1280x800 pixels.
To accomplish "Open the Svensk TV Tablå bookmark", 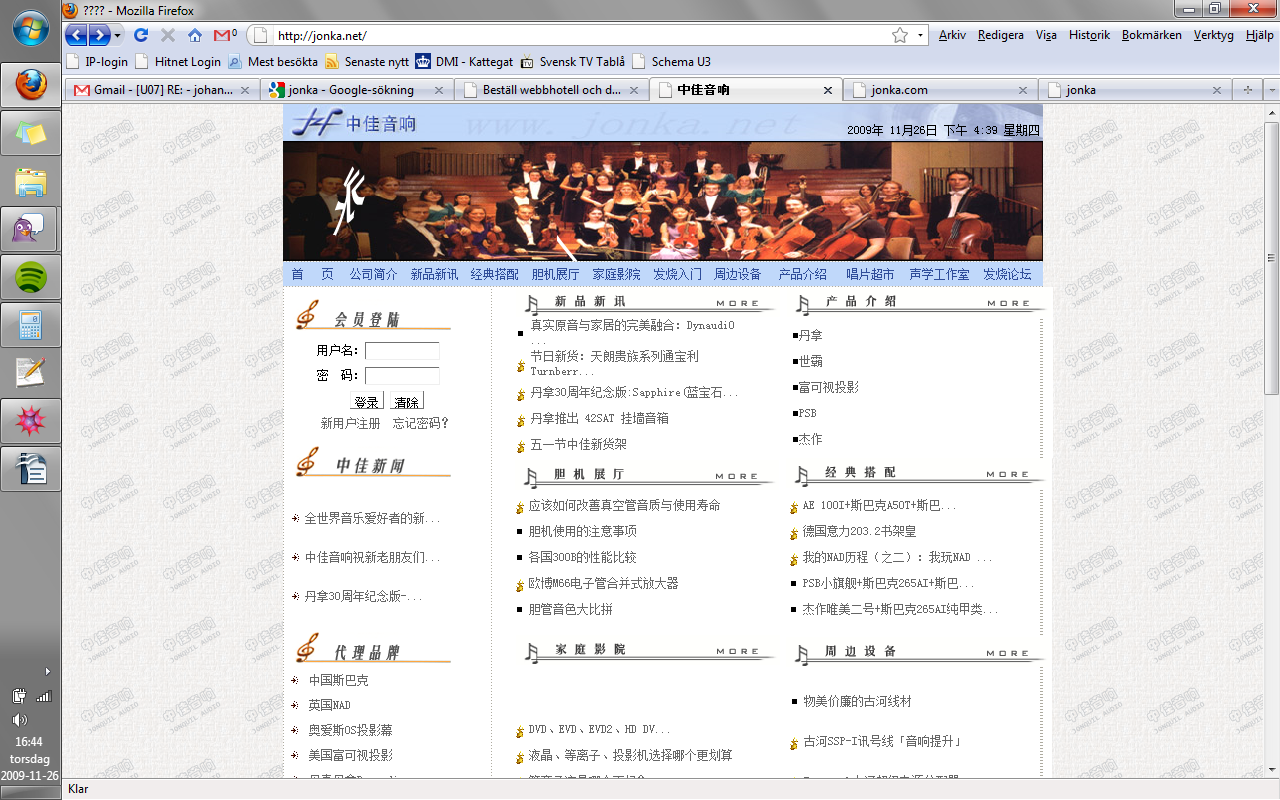I will pos(573,61).
